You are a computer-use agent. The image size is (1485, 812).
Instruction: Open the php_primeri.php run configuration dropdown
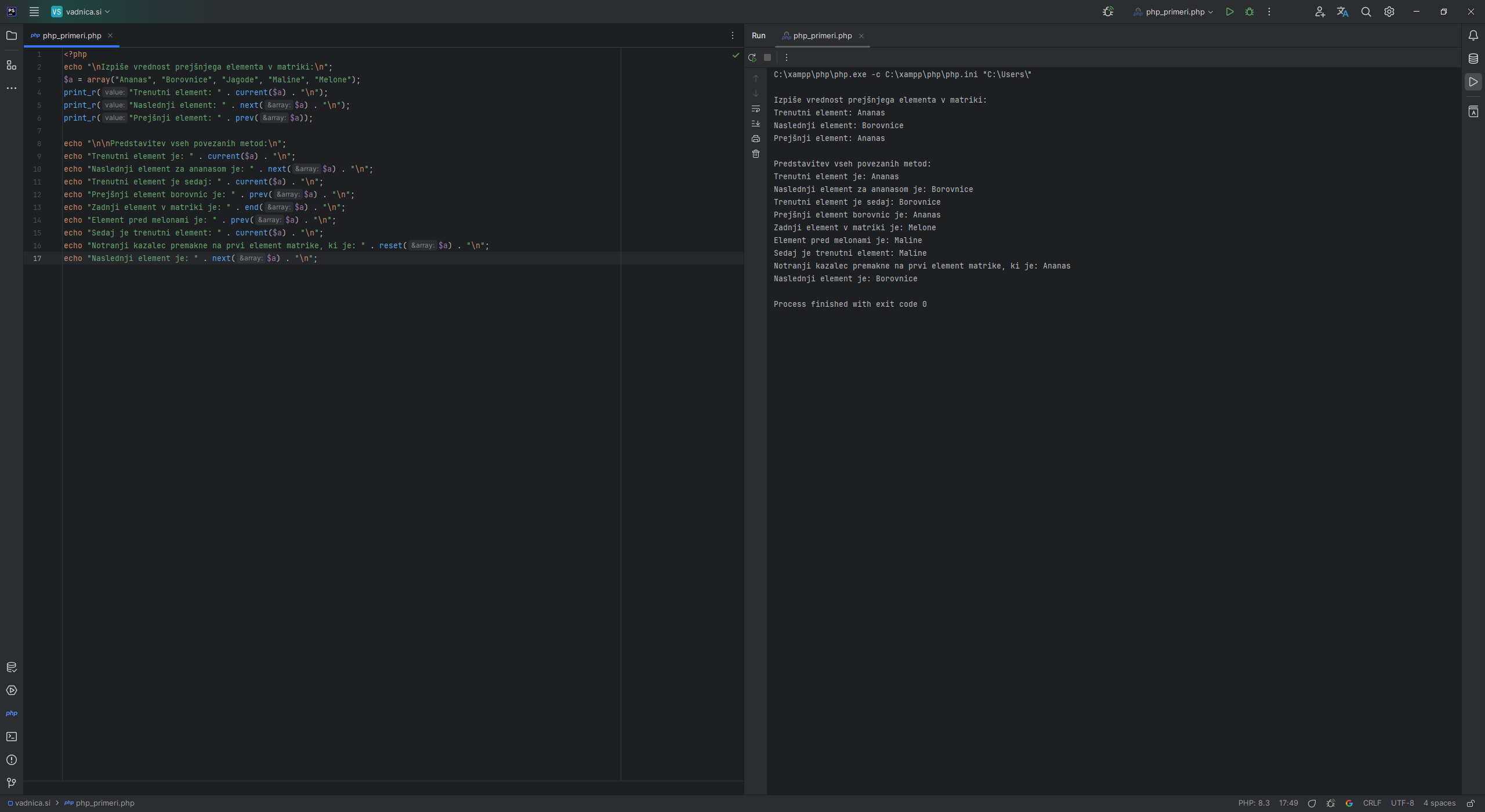(x=1173, y=12)
